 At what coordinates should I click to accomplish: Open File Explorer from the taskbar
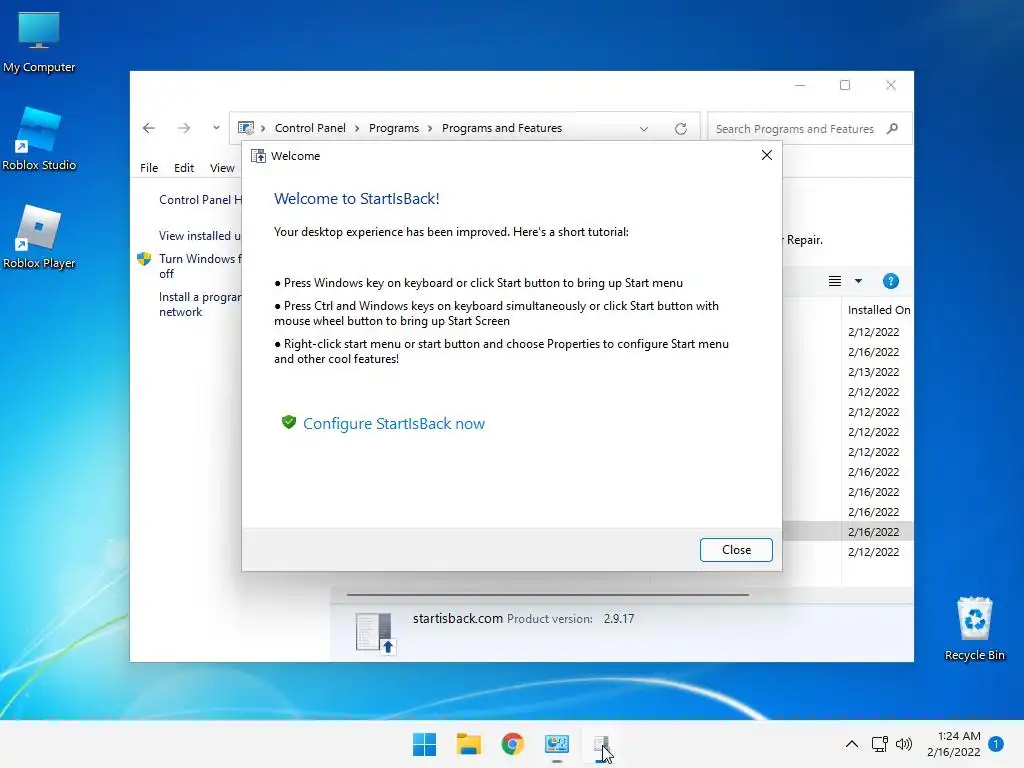click(x=468, y=744)
